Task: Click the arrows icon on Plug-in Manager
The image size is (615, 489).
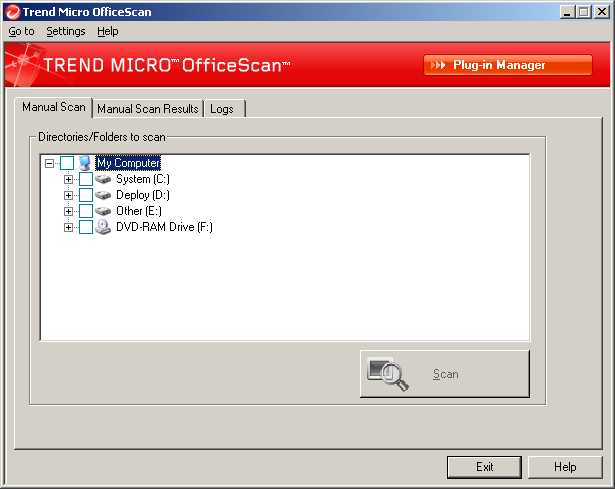Action: click(438, 65)
